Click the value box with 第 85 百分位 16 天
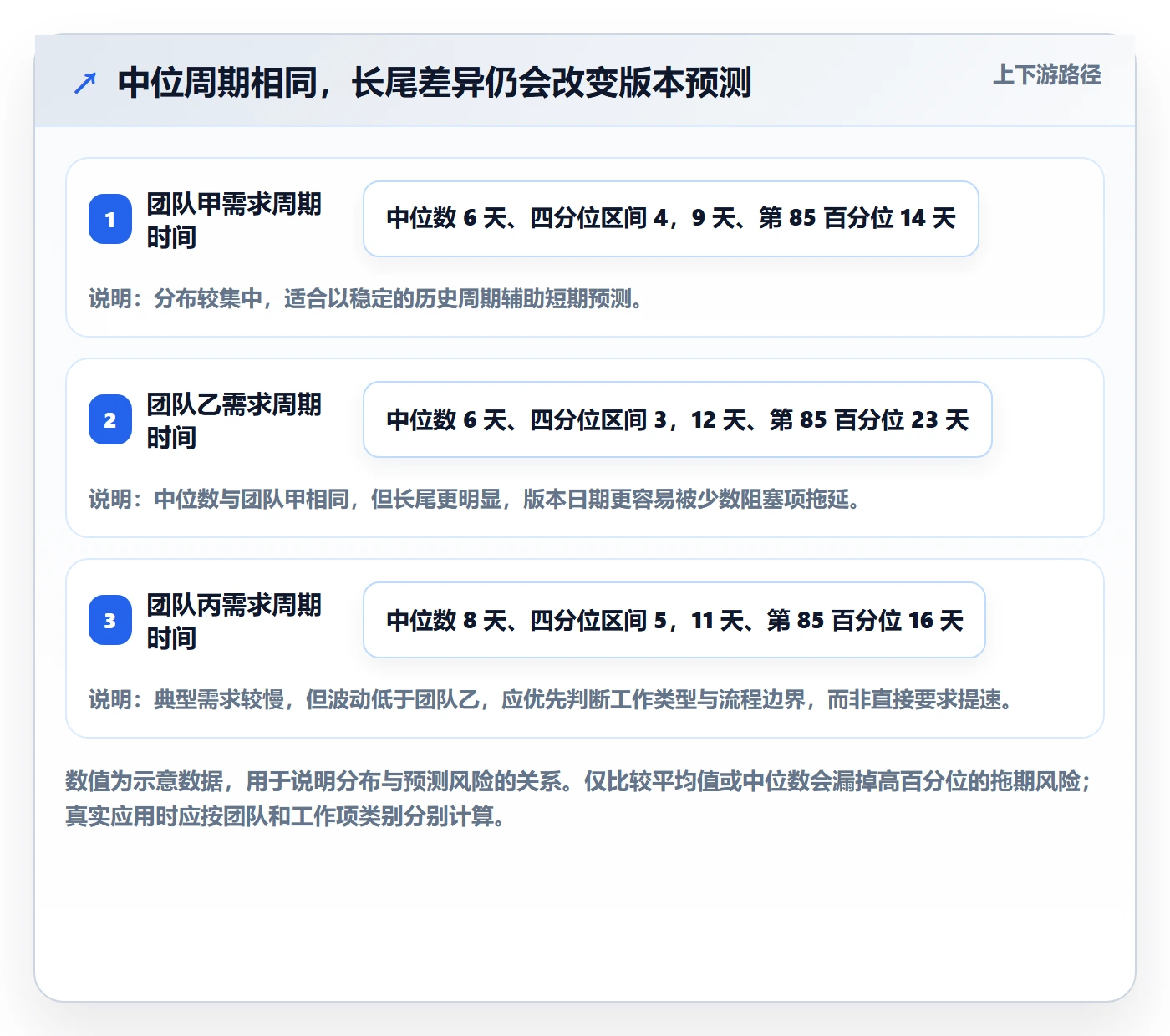 (x=674, y=620)
